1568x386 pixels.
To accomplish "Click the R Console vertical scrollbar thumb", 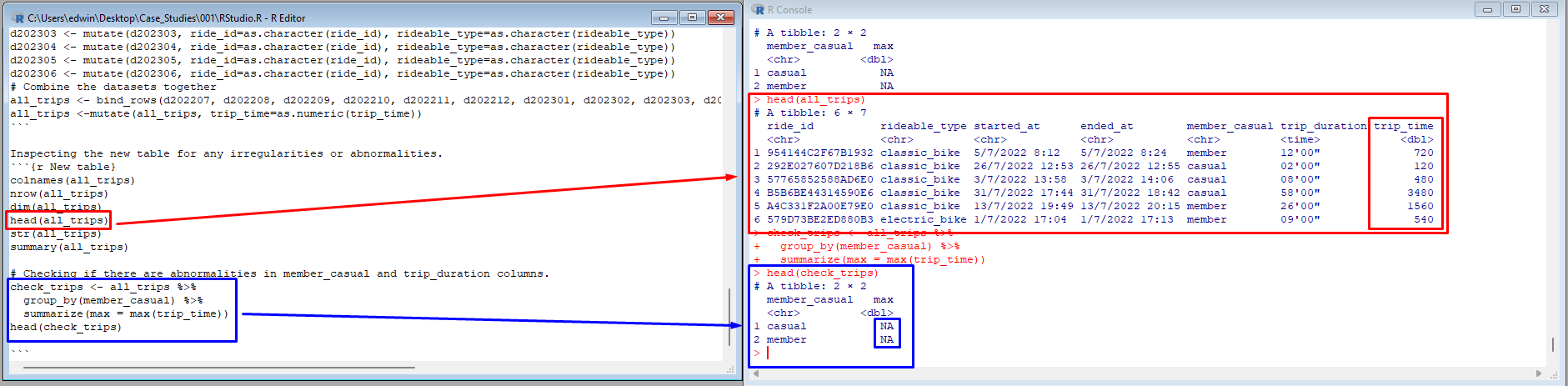I will [1552, 344].
